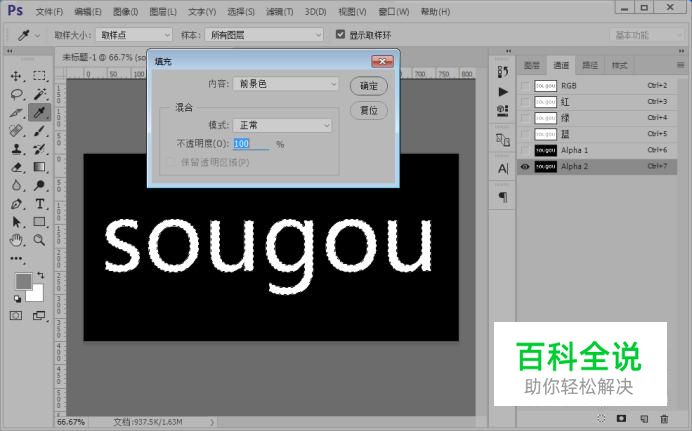The width and height of the screenshot is (692, 431).
Task: Change screen mode icon
Action: 39,315
